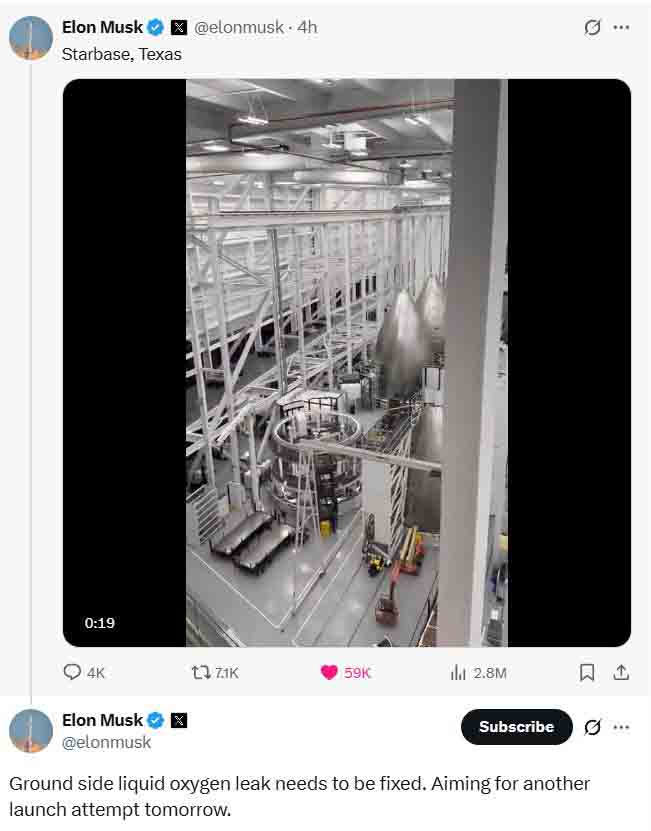Open the Elon Musk name on second tweet
This screenshot has width=651, height=831.
(x=102, y=720)
